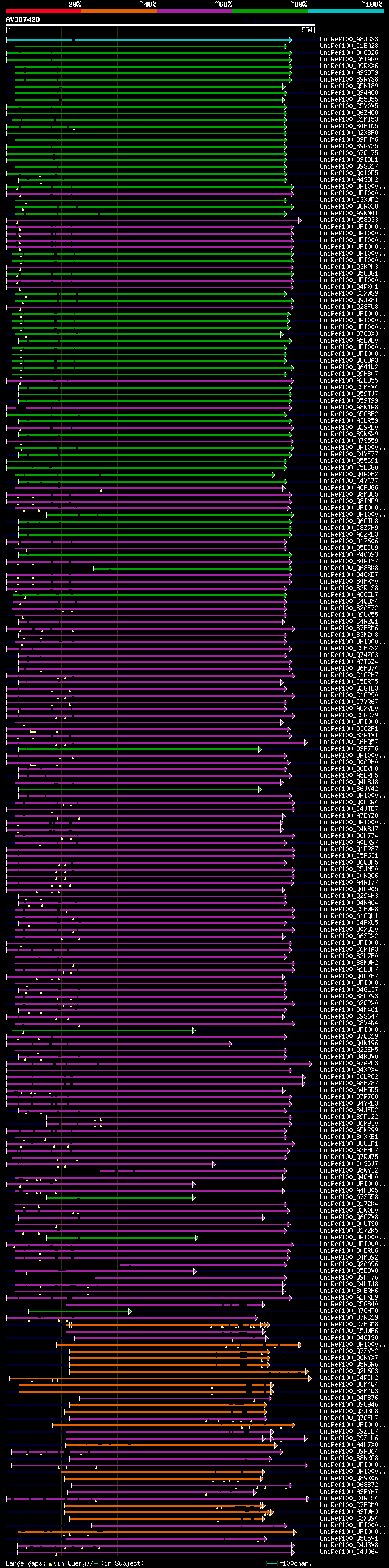
Task: Open hit UniRef100_A9SDT9
Action: coord(349,73)
